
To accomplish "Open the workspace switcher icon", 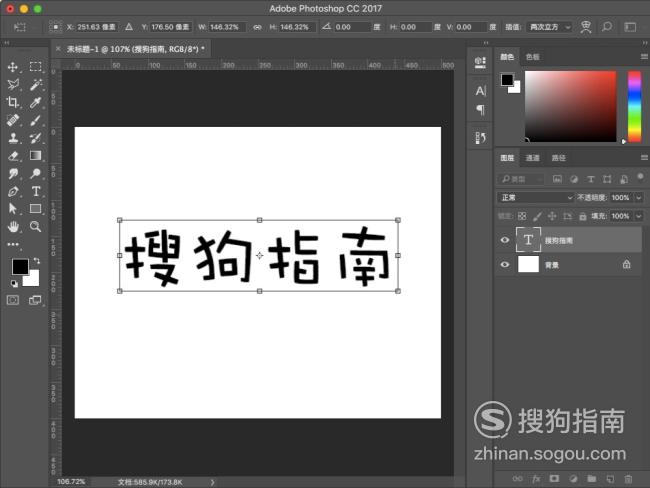I will 630,27.
